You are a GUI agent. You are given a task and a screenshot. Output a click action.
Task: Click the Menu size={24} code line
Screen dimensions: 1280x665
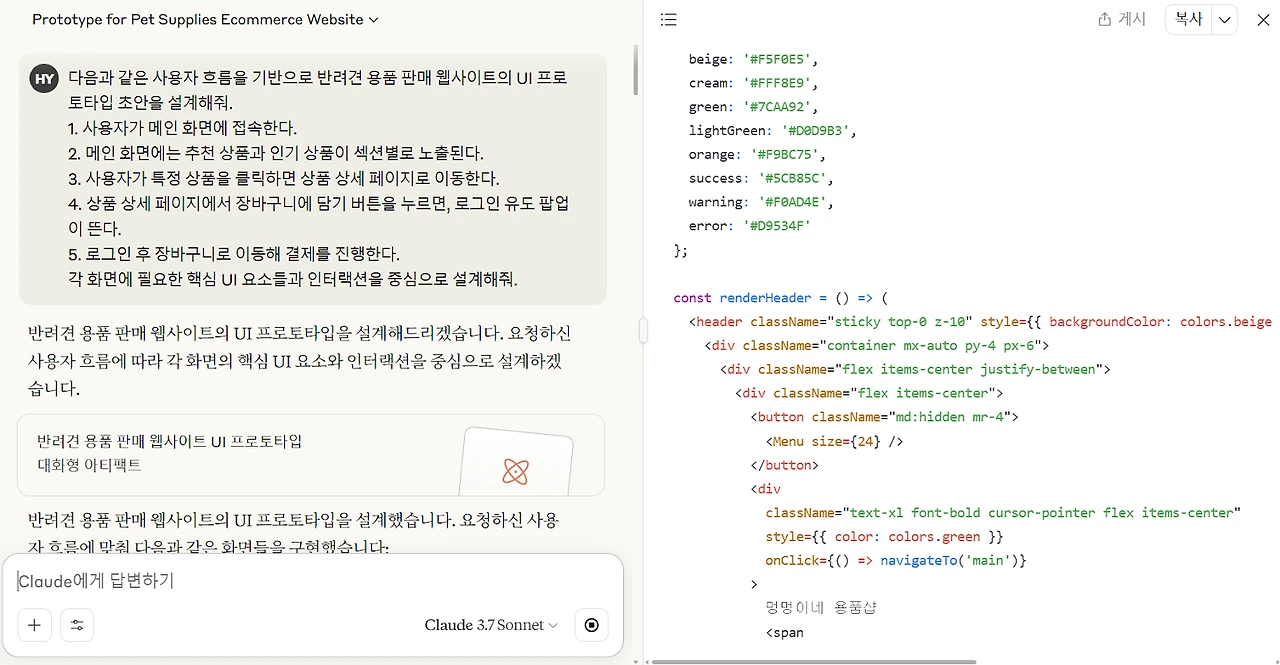tap(835, 441)
